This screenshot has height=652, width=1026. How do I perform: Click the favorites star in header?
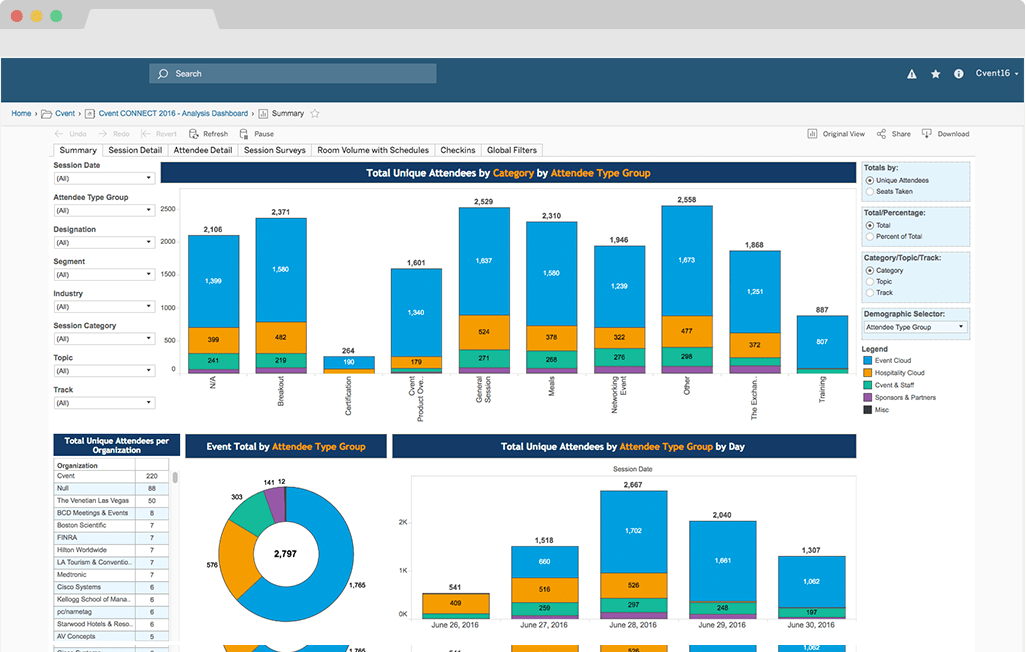(x=935, y=74)
